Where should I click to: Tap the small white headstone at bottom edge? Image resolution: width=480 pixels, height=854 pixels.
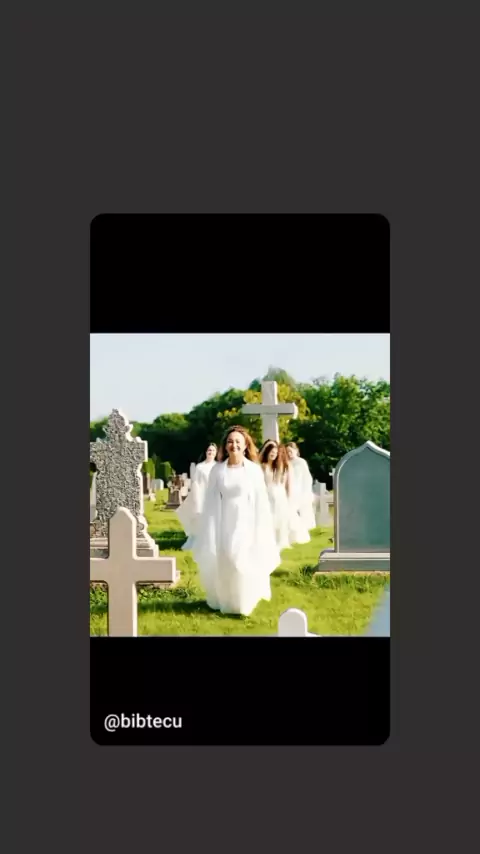(294, 623)
